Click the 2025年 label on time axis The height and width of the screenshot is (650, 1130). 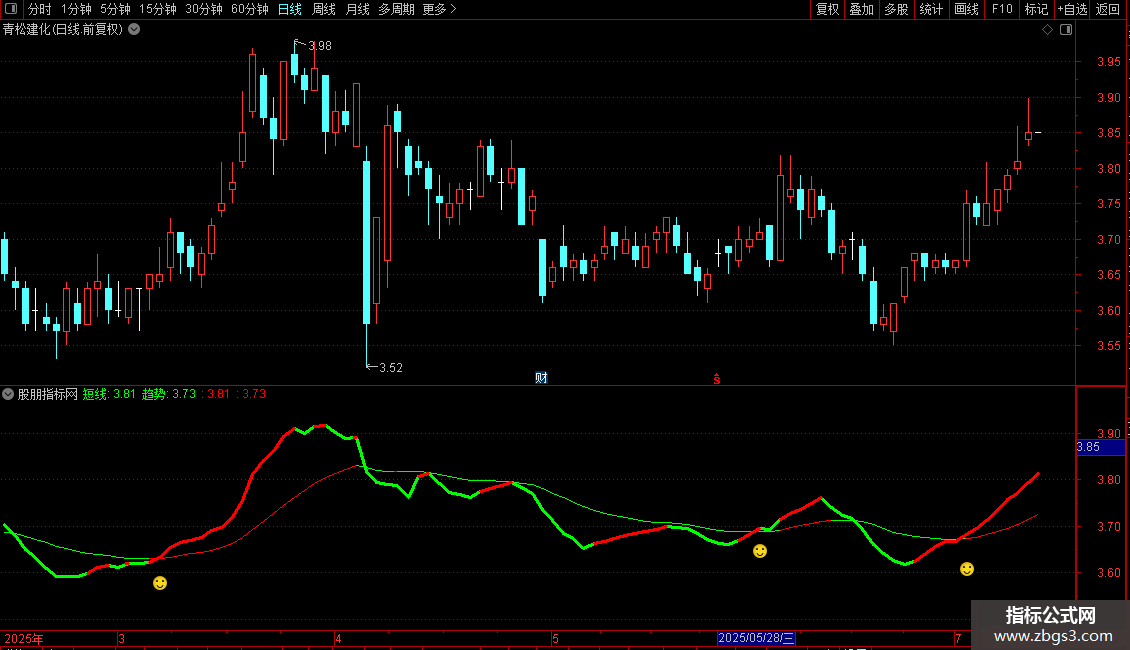(x=24, y=638)
